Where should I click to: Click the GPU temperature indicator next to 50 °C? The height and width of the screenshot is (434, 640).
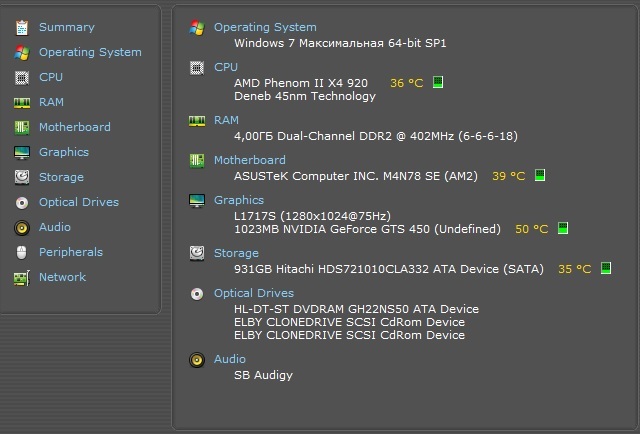562,229
